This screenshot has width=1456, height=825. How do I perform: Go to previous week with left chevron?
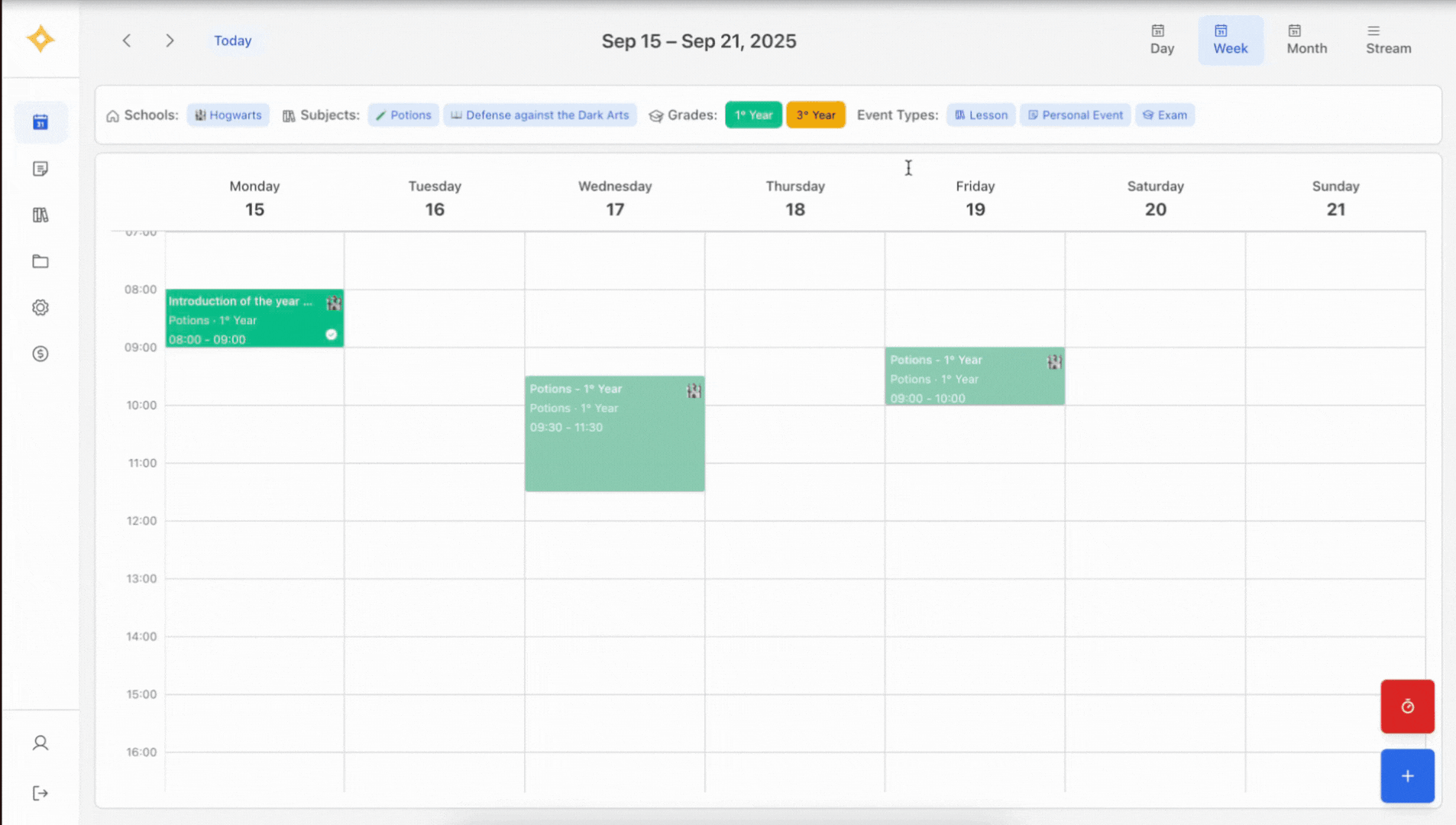(x=127, y=40)
